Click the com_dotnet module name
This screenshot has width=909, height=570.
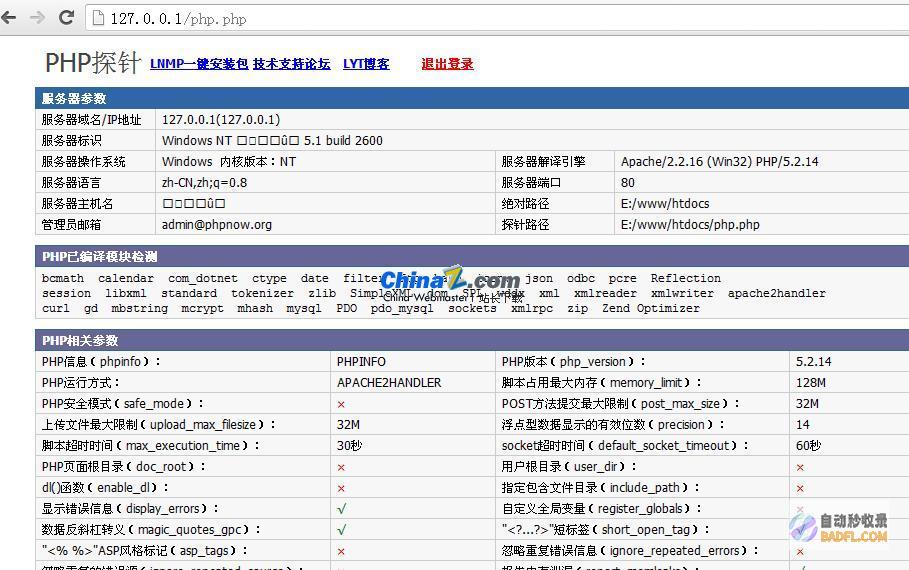(x=203, y=278)
